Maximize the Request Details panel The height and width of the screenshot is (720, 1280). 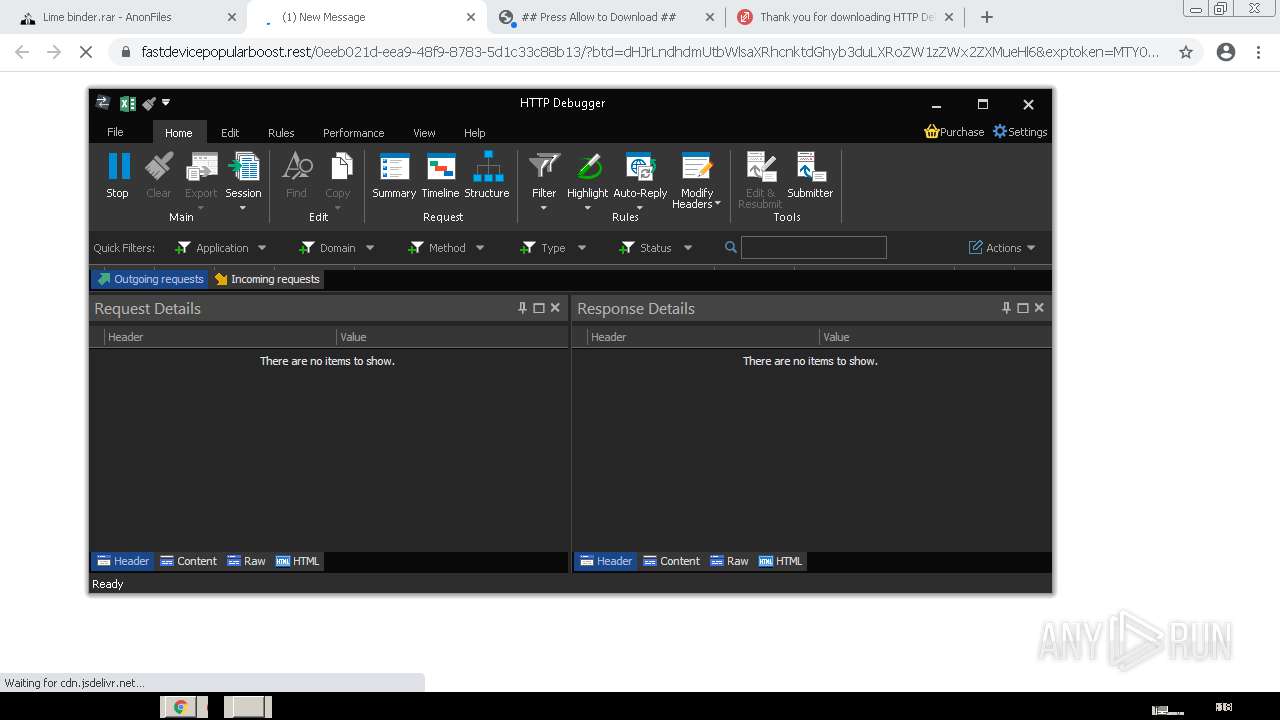pyautogui.click(x=539, y=308)
